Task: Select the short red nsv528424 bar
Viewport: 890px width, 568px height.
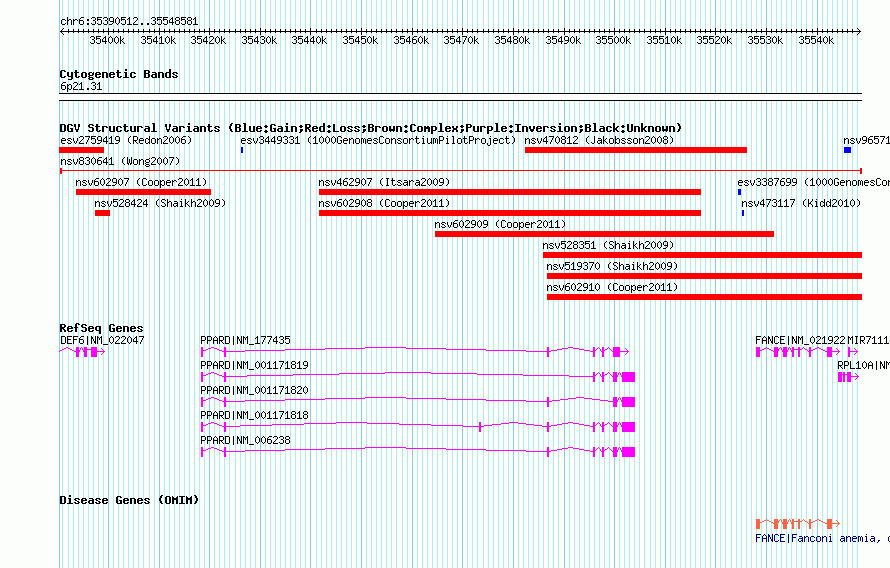Action: click(102, 213)
